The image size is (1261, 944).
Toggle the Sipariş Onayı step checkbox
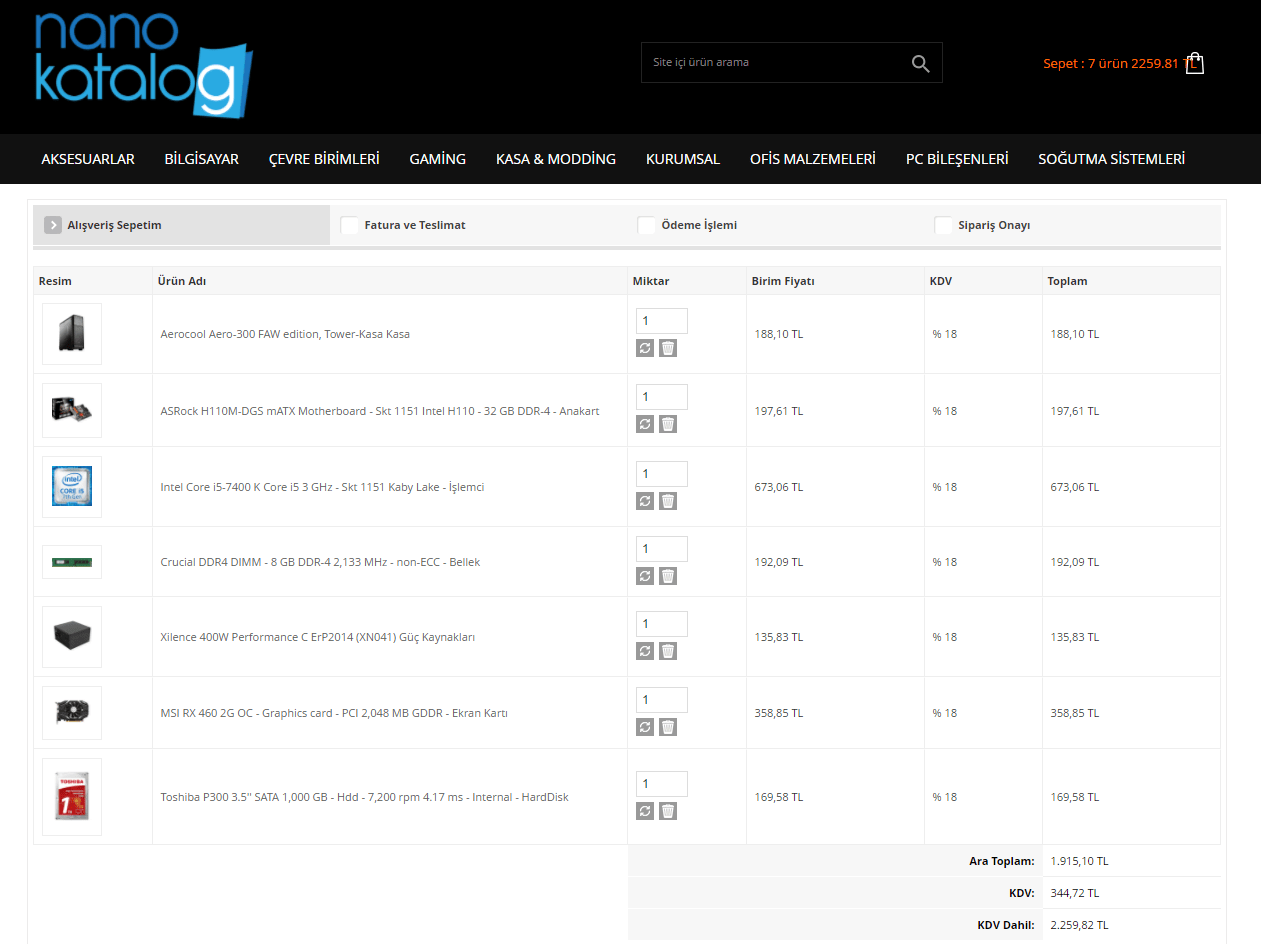point(943,225)
